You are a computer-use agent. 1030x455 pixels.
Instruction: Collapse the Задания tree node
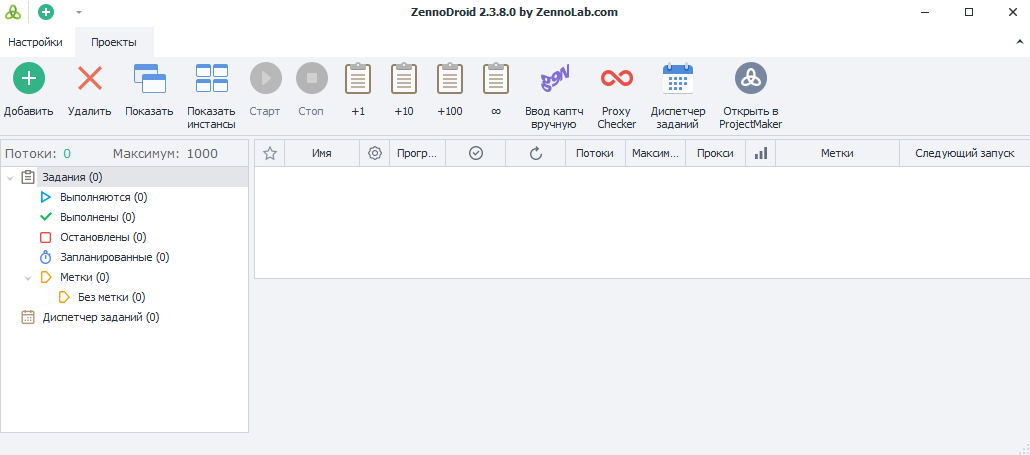pyautogui.click(x=10, y=178)
